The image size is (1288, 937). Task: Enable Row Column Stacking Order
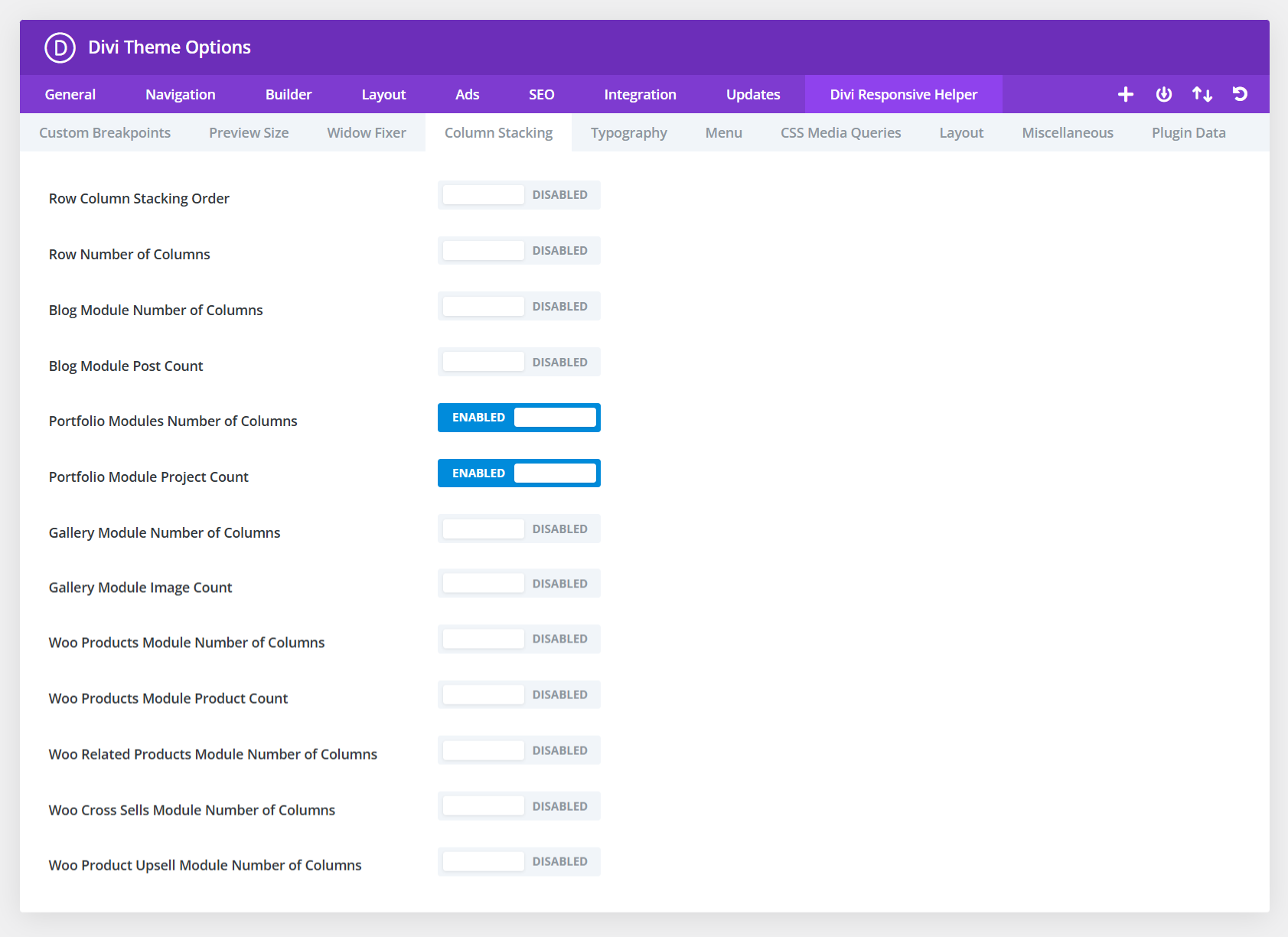coord(519,194)
